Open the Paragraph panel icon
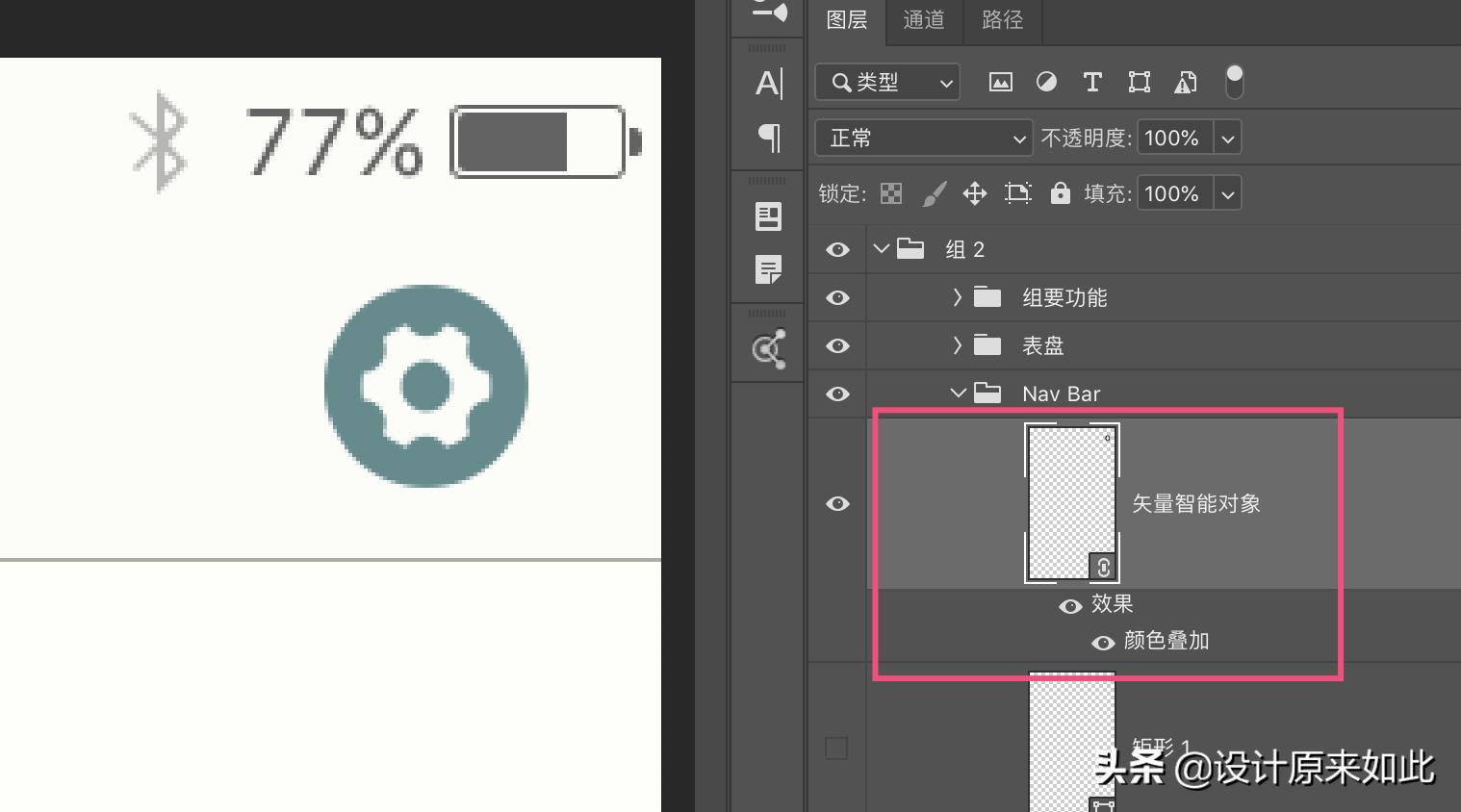Viewport: 1461px width, 812px height. (769, 138)
